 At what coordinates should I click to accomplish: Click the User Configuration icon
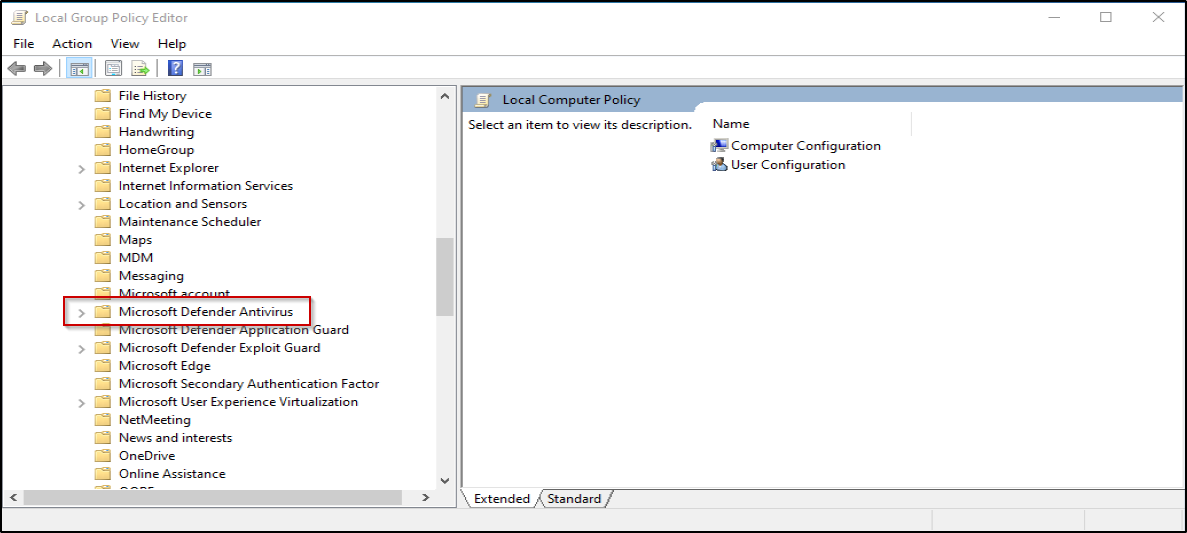point(719,164)
